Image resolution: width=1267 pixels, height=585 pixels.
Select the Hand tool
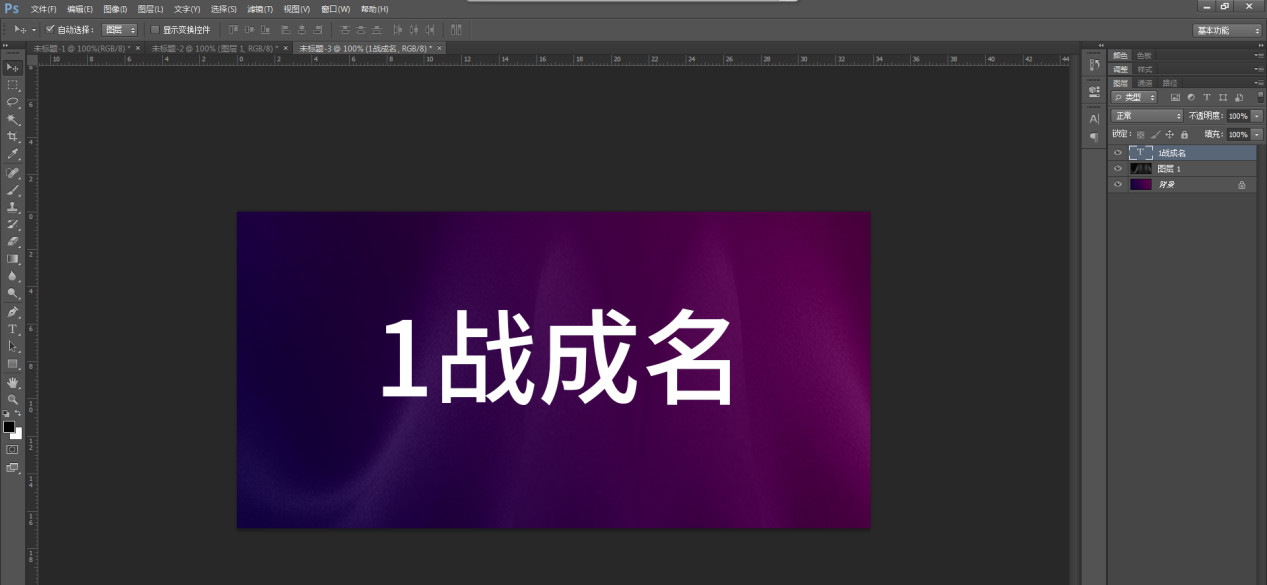(13, 382)
